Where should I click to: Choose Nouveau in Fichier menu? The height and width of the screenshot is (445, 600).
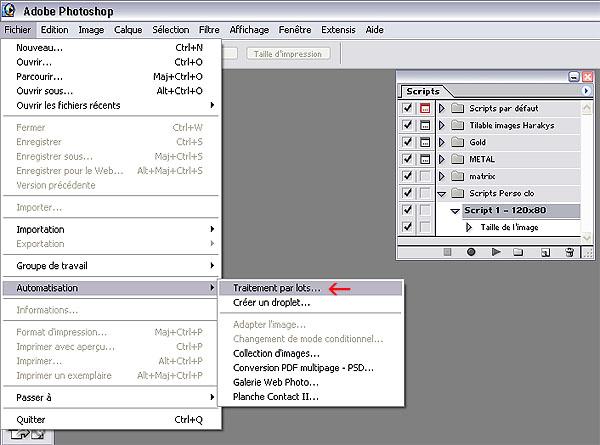(x=111, y=47)
